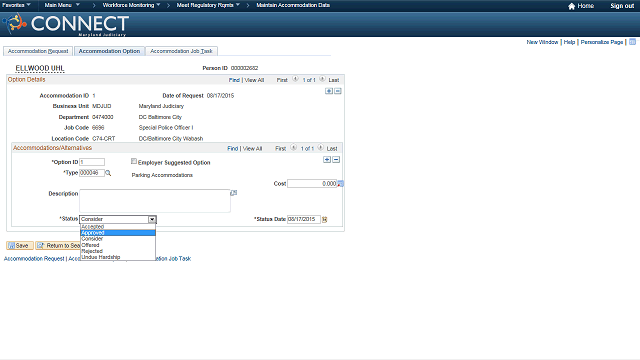The height and width of the screenshot is (360, 640).
Task: Click the Status Date input field
Action: point(304,220)
